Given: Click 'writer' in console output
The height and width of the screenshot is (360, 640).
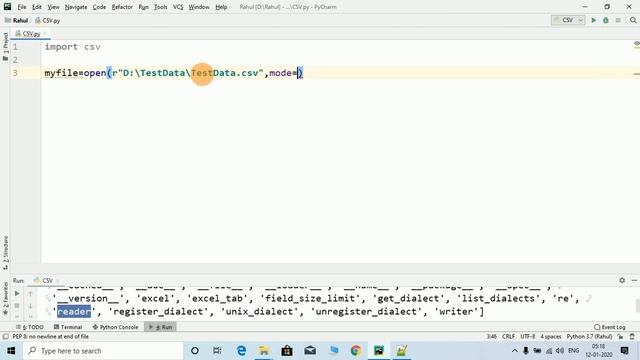Looking at the screenshot, I should pyautogui.click(x=456, y=311).
